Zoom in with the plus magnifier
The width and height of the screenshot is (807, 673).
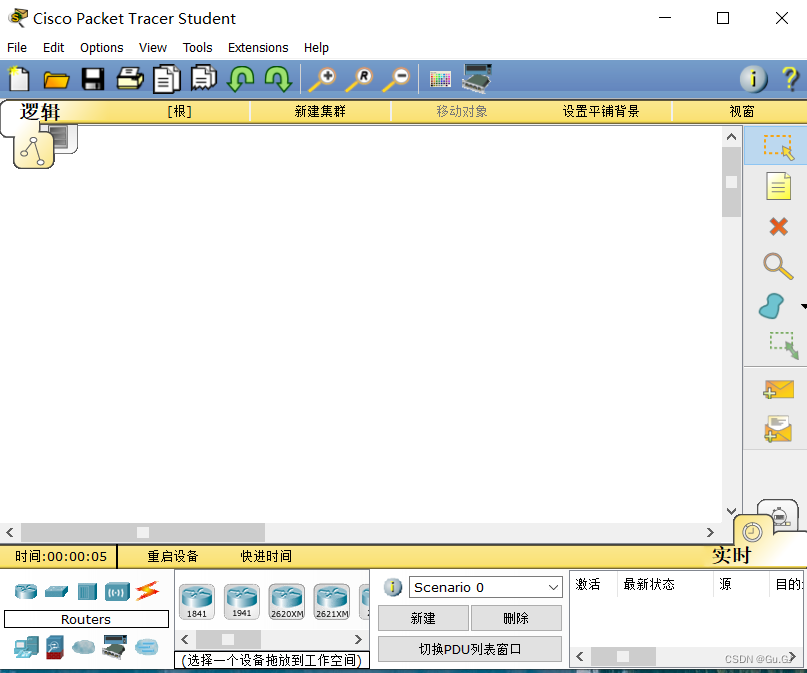[322, 79]
